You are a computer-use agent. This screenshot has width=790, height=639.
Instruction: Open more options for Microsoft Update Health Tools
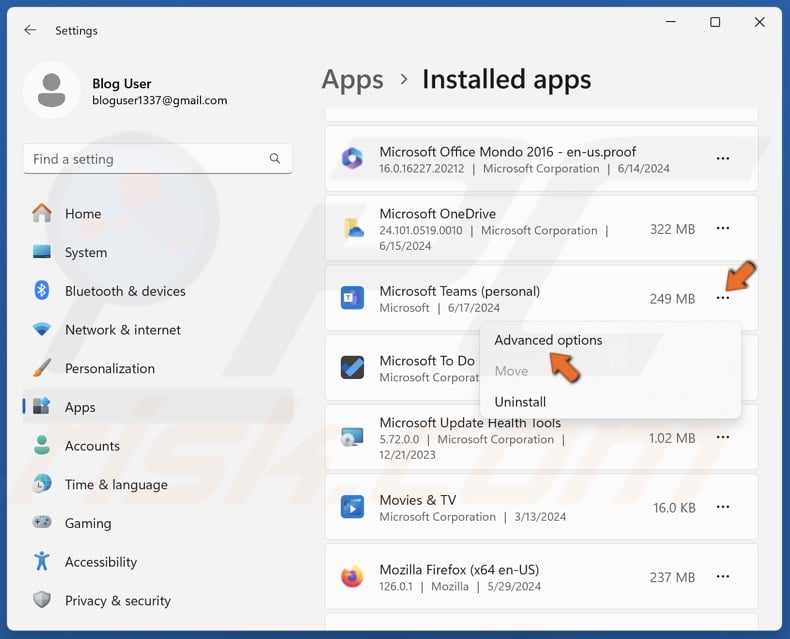point(722,437)
